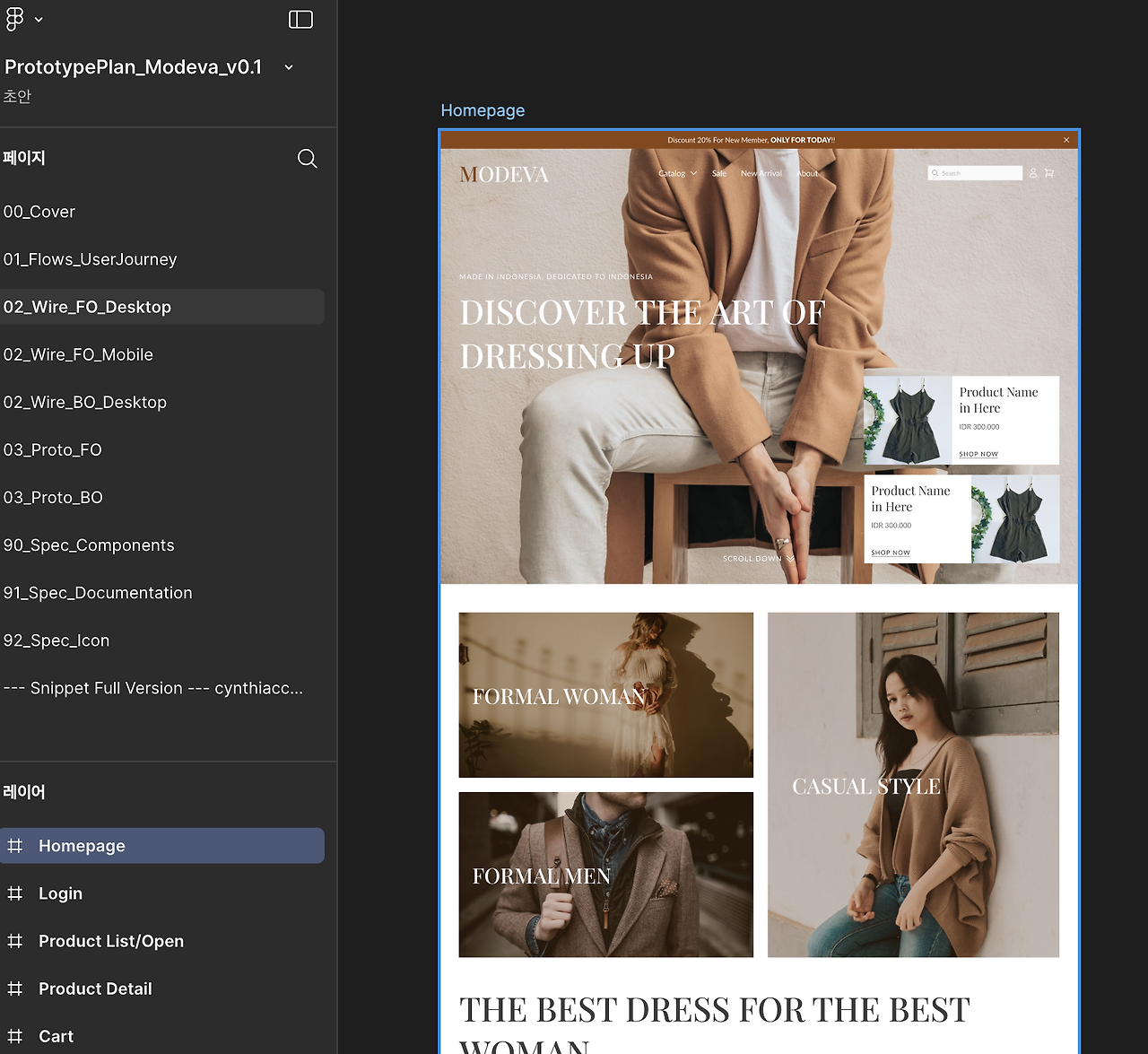Viewport: 1148px width, 1054px height.
Task: Click the lower product card romper thumbnail
Action: pyautogui.click(x=1015, y=519)
